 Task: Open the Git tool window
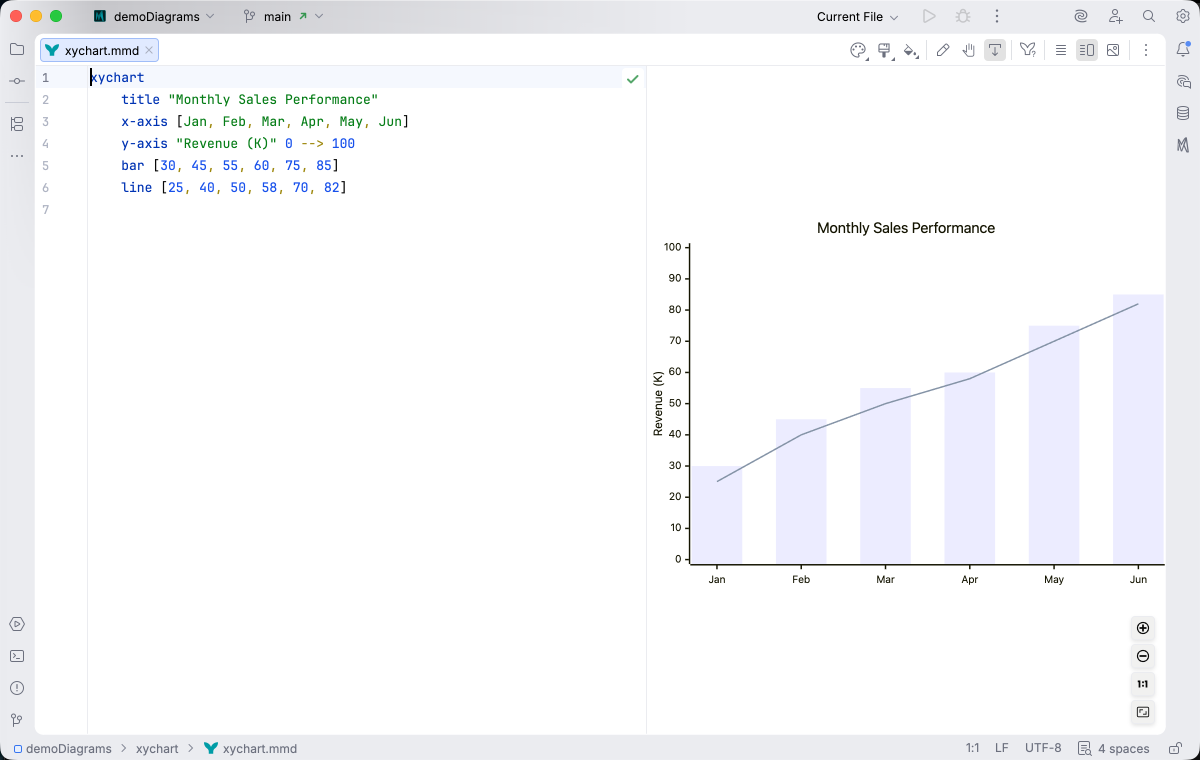(x=17, y=720)
